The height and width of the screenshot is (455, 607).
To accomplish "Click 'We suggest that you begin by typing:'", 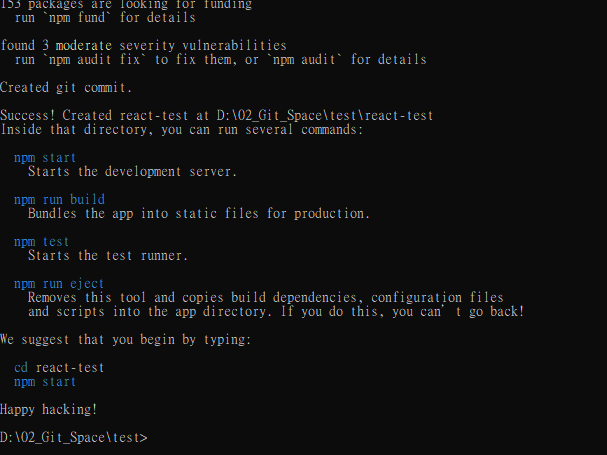I will click(x=126, y=340).
